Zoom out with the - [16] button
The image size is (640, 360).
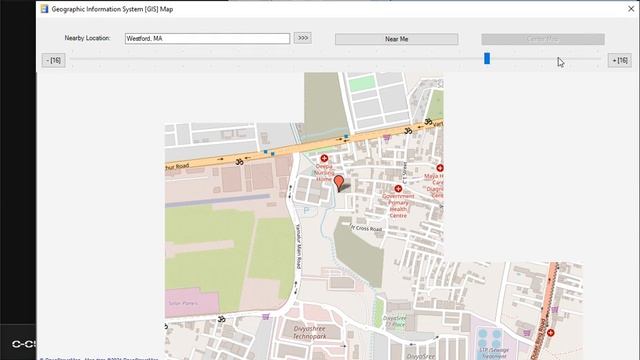[53, 60]
